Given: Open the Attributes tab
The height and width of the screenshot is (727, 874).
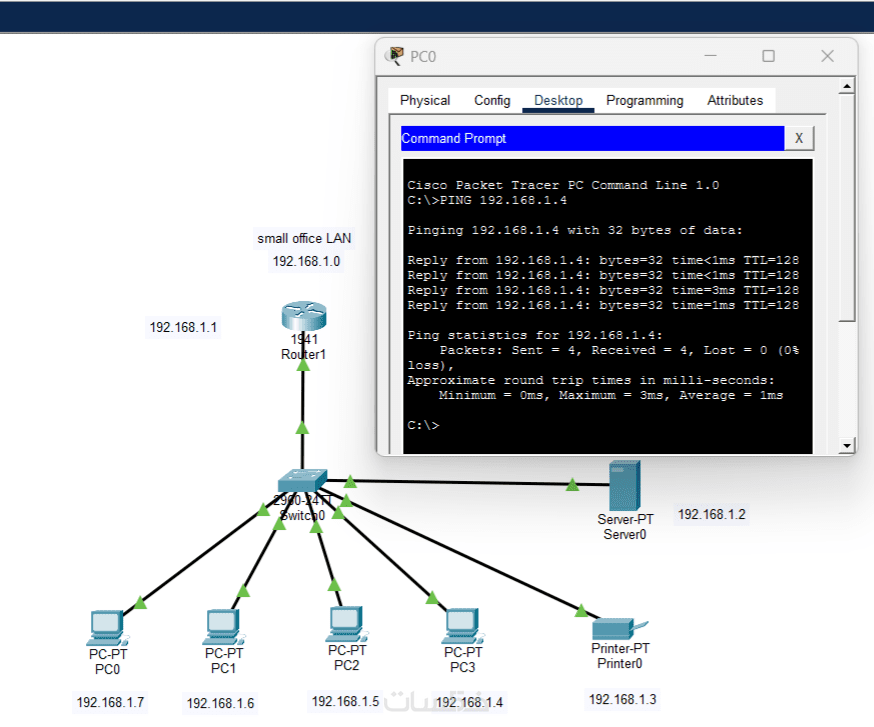Looking at the screenshot, I should (735, 100).
